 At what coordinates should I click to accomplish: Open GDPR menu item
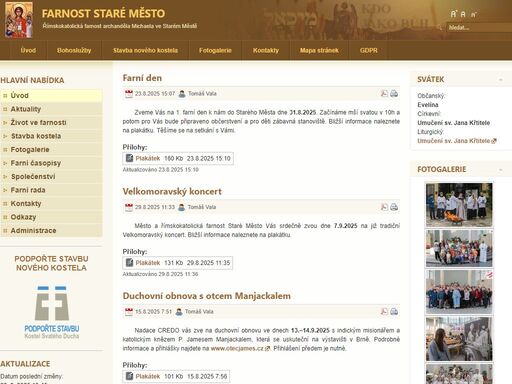369,50
